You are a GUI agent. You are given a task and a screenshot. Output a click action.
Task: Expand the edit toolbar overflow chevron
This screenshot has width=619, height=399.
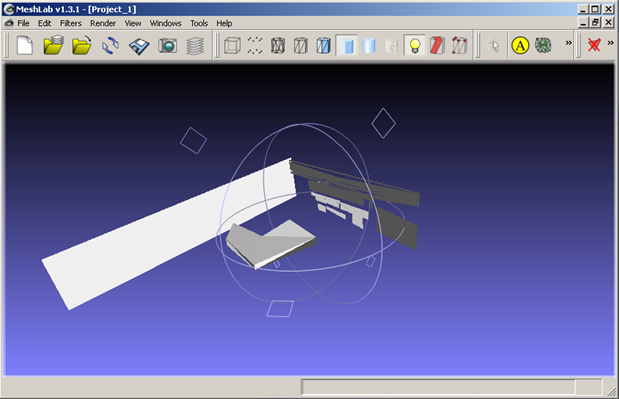568,43
